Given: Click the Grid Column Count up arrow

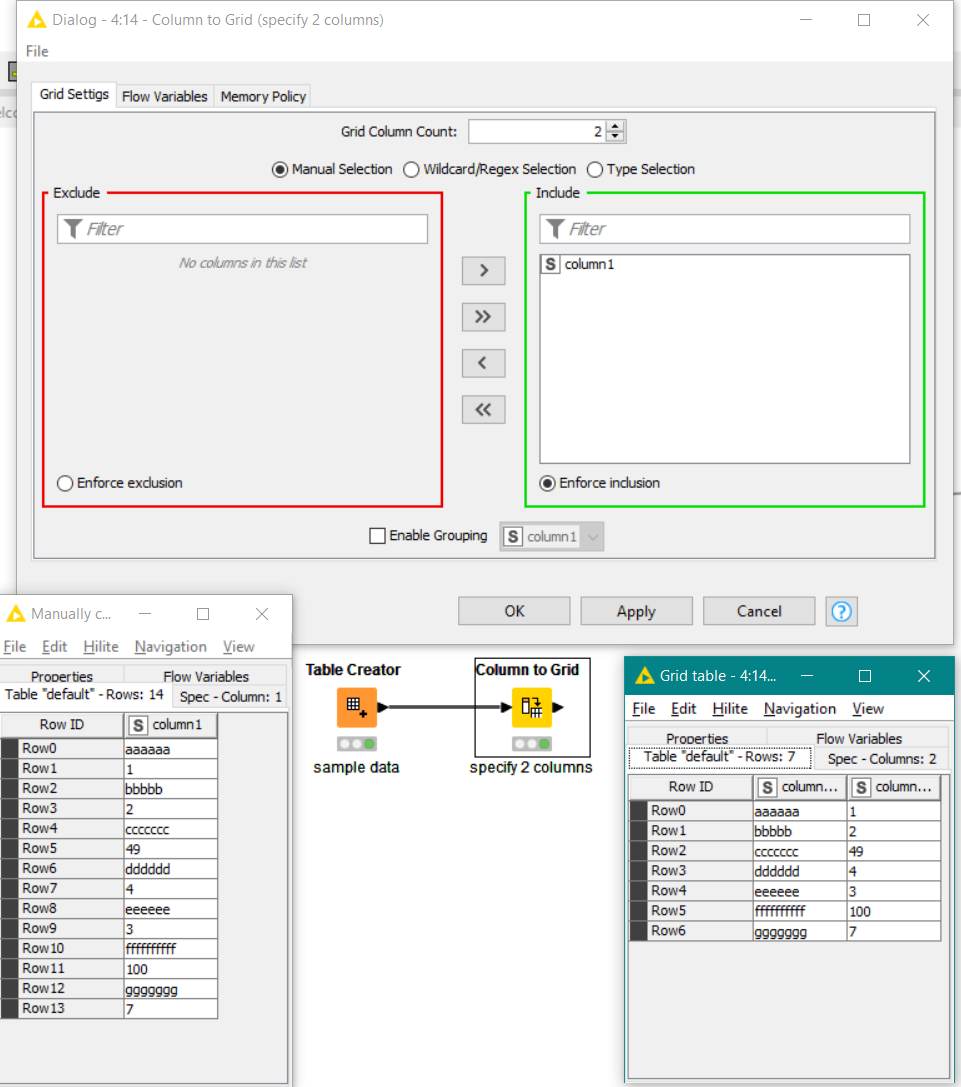Looking at the screenshot, I should click(x=615, y=125).
